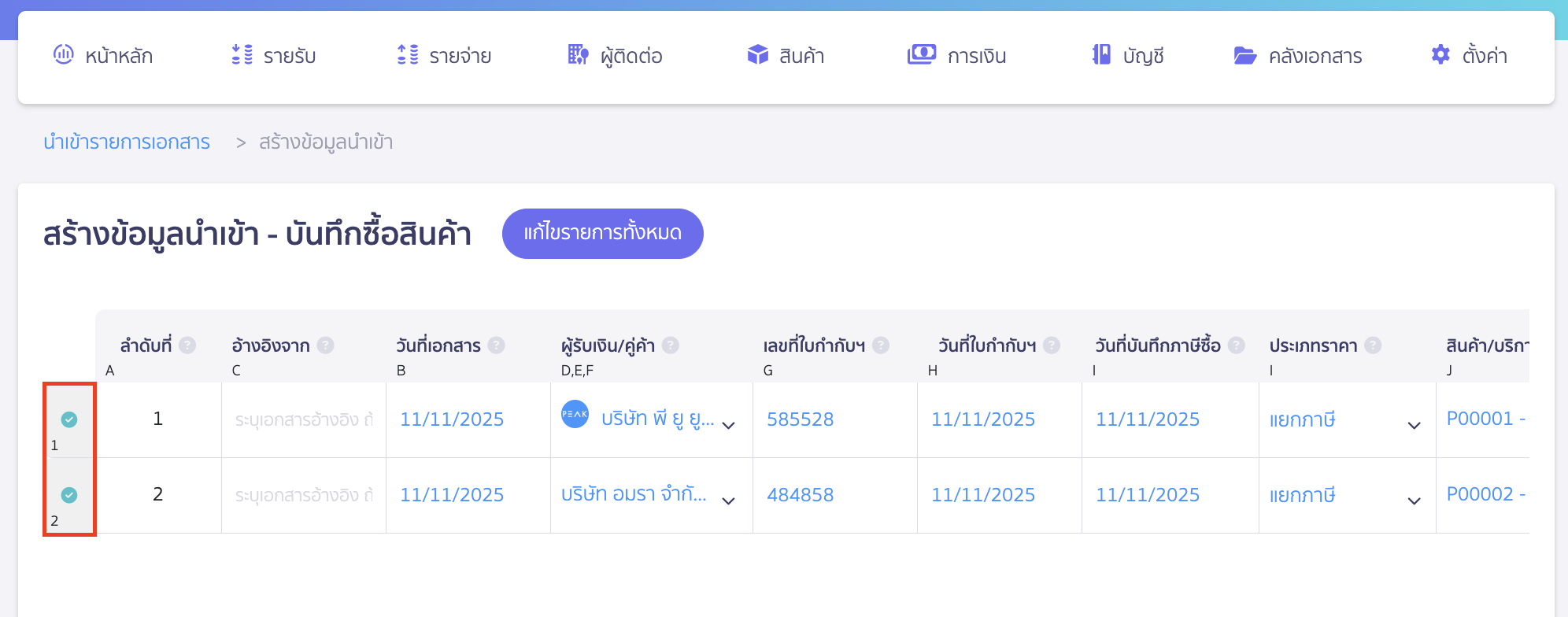The image size is (1568, 617).
Task: Click sequence number 2 cell
Action: (x=158, y=495)
